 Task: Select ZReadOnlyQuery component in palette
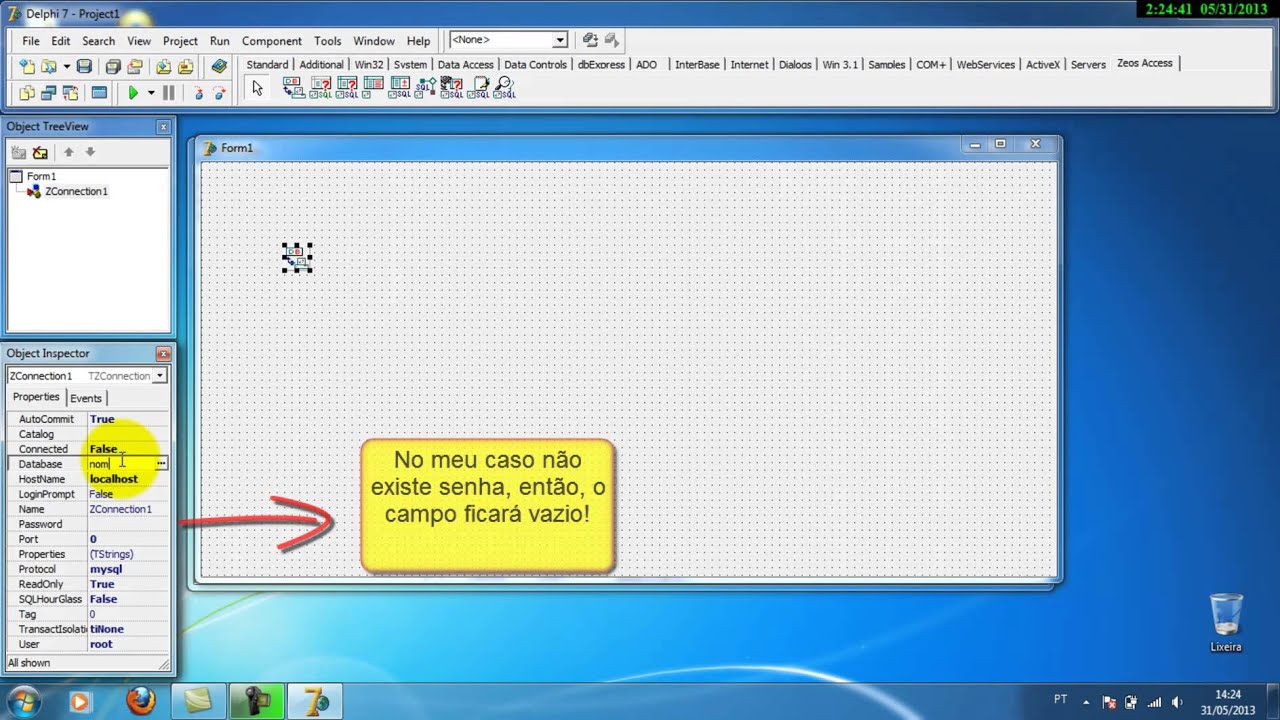[x=320, y=88]
